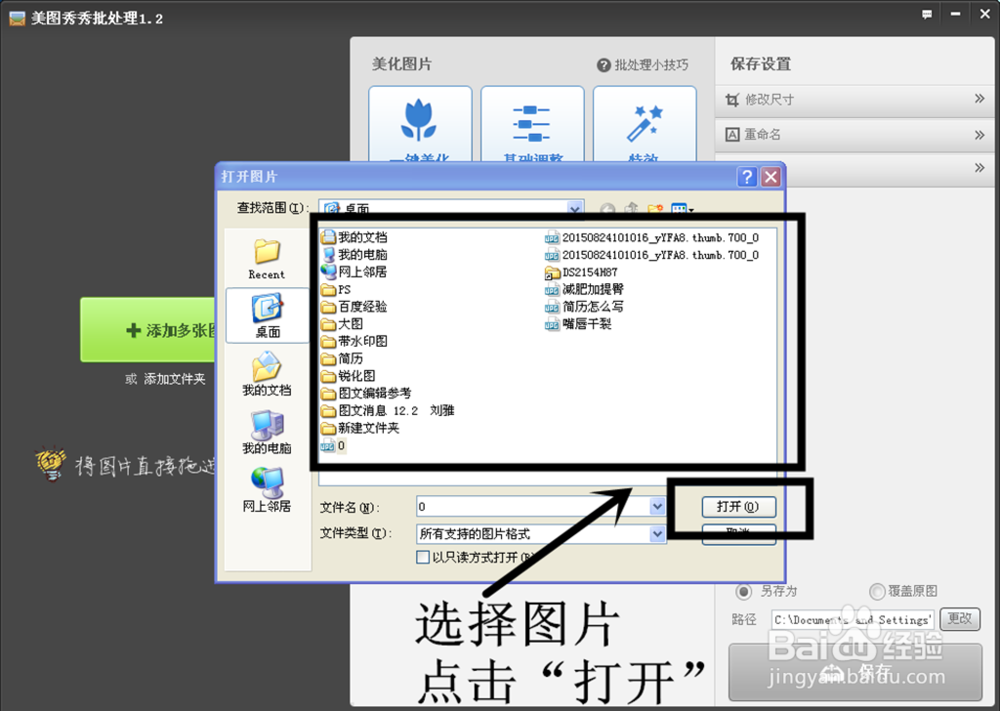The width and height of the screenshot is (1000, 711).
Task: Enable the 以只读方式打开 checkbox
Action: tap(423, 556)
